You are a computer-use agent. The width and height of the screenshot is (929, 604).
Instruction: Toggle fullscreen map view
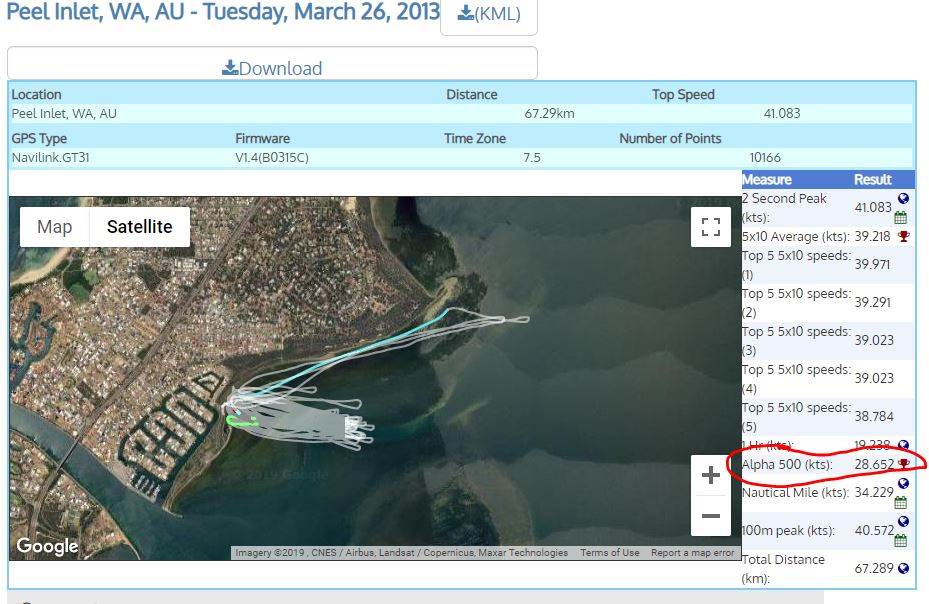point(710,227)
